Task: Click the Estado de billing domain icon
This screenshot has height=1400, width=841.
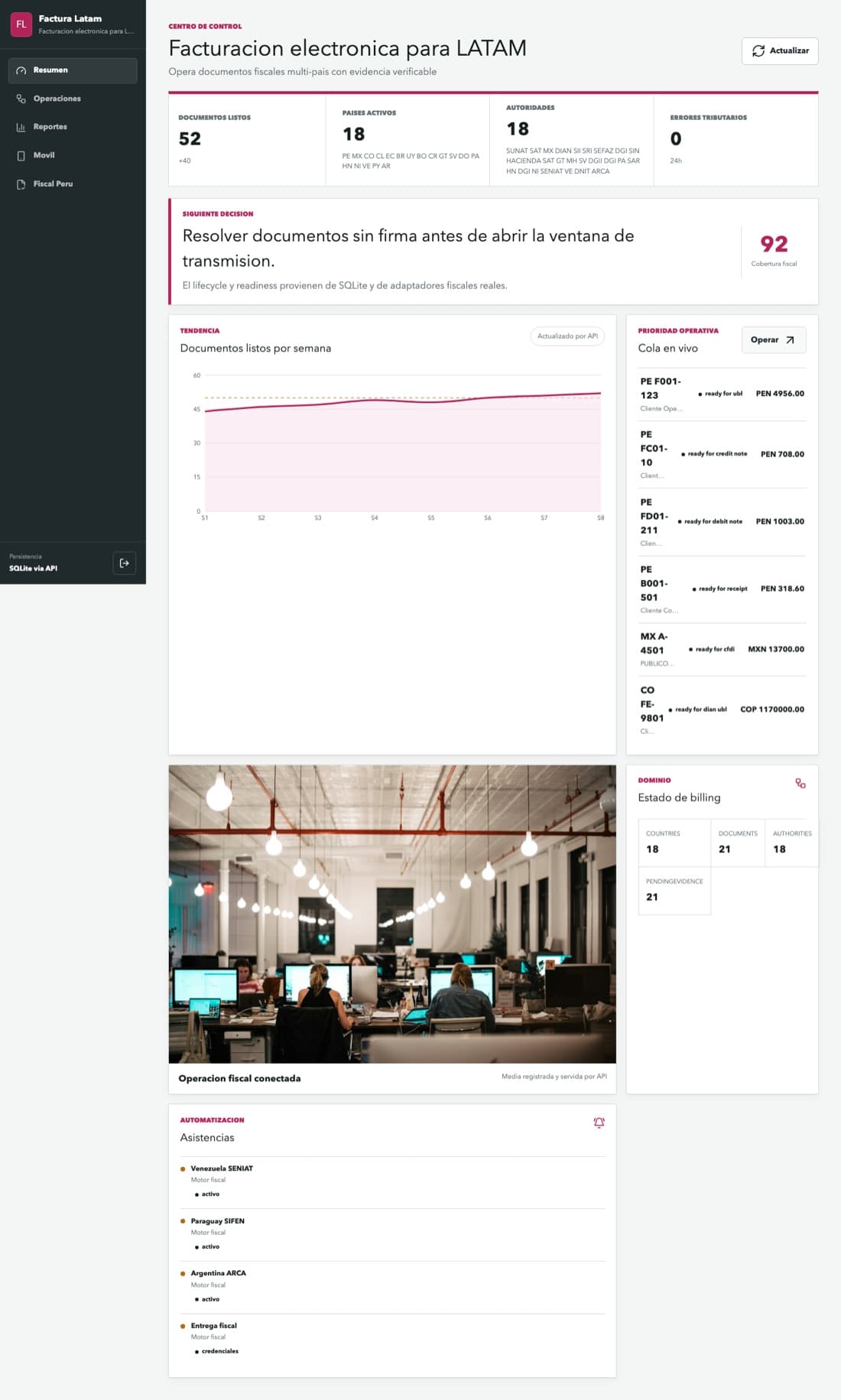Action: point(800,784)
